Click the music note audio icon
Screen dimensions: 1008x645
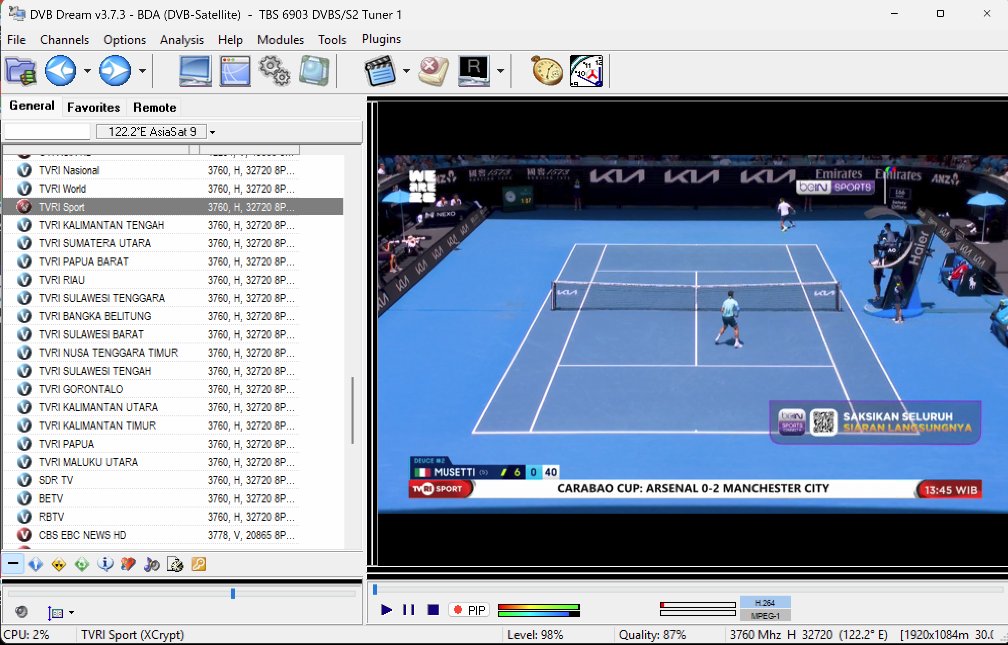click(x=152, y=565)
